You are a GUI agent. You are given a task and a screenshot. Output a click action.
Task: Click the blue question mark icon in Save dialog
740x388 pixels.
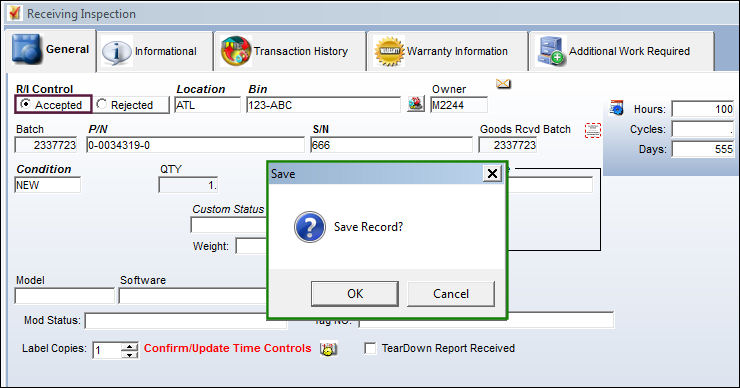click(x=310, y=227)
